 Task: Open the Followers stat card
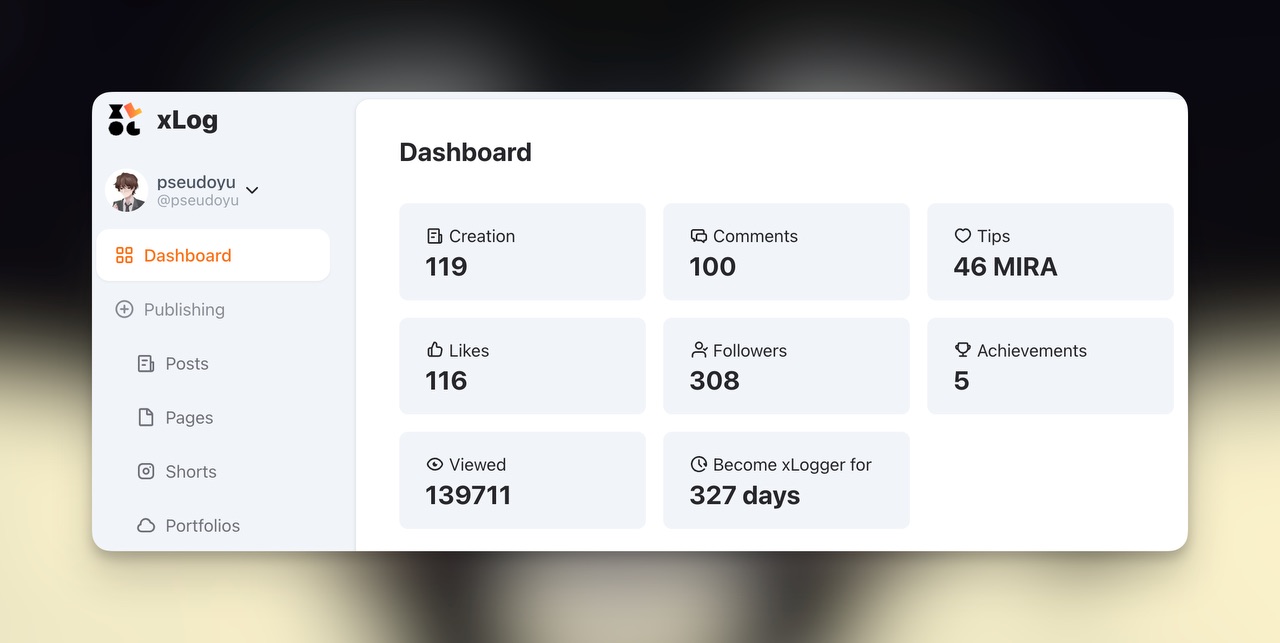[786, 366]
